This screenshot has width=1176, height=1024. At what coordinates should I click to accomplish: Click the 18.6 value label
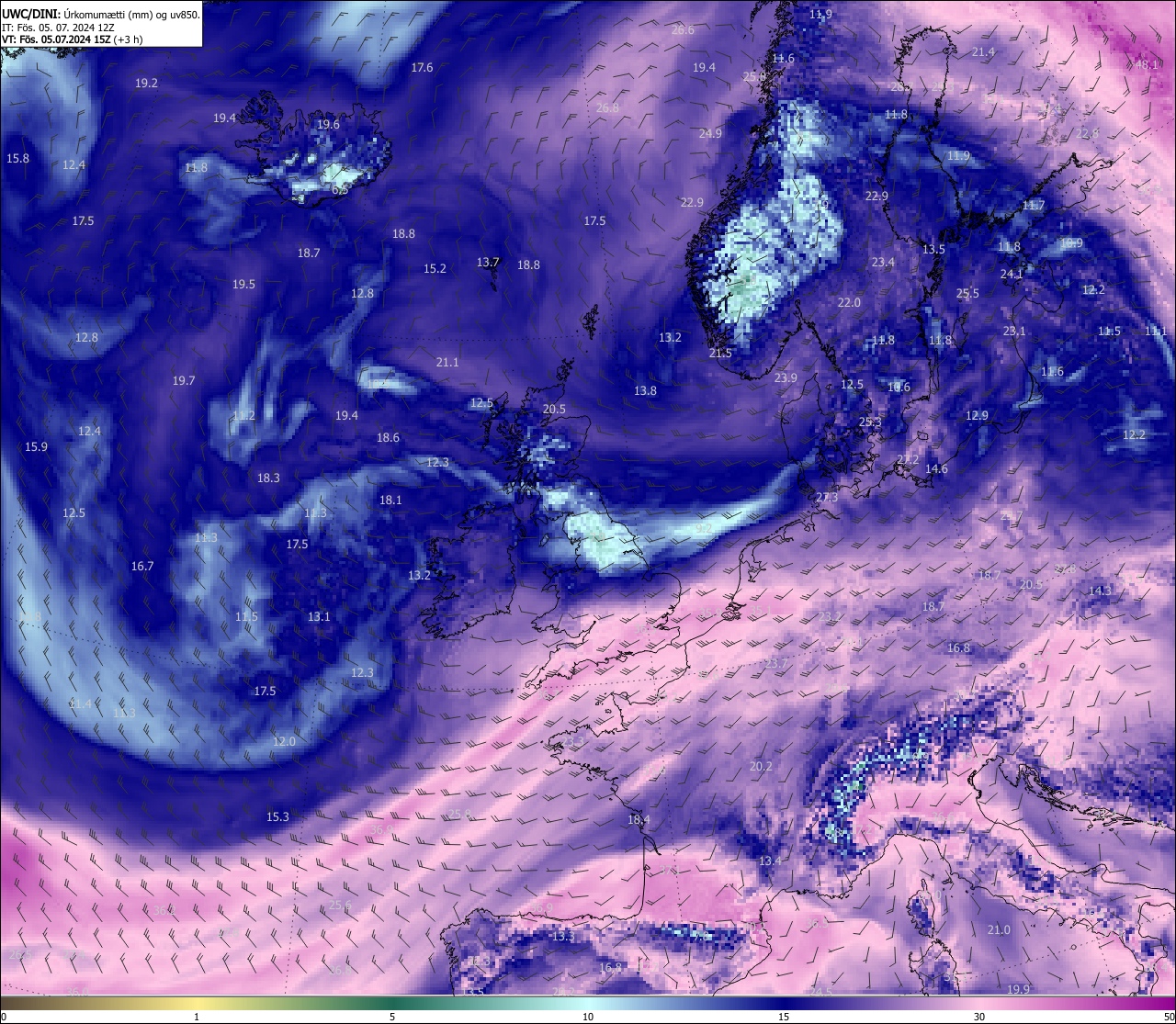(x=388, y=437)
